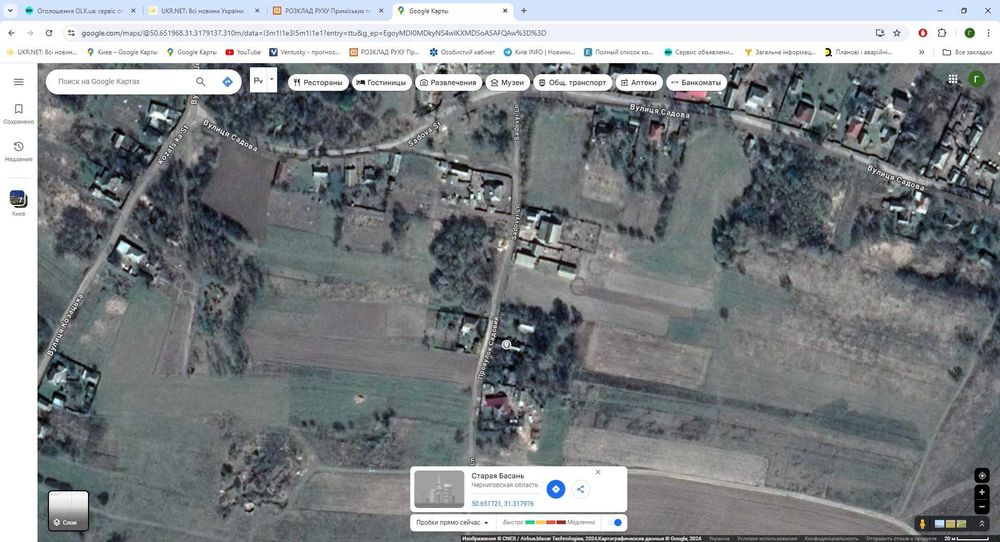1000x542 pixels.
Task: Open Google account avatar on map
Action: [x=976, y=79]
